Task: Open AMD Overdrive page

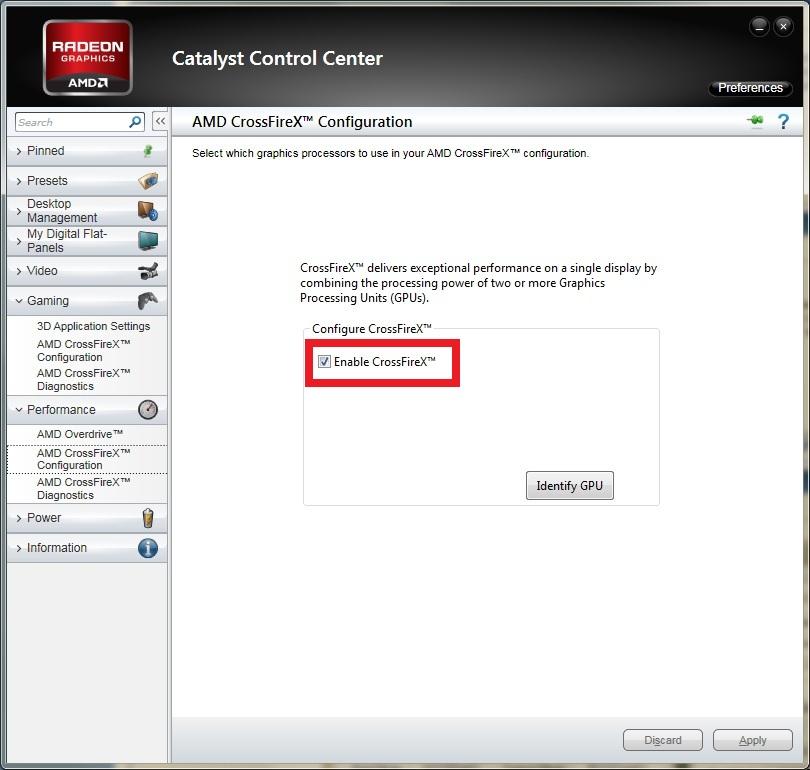Action: click(x=80, y=434)
